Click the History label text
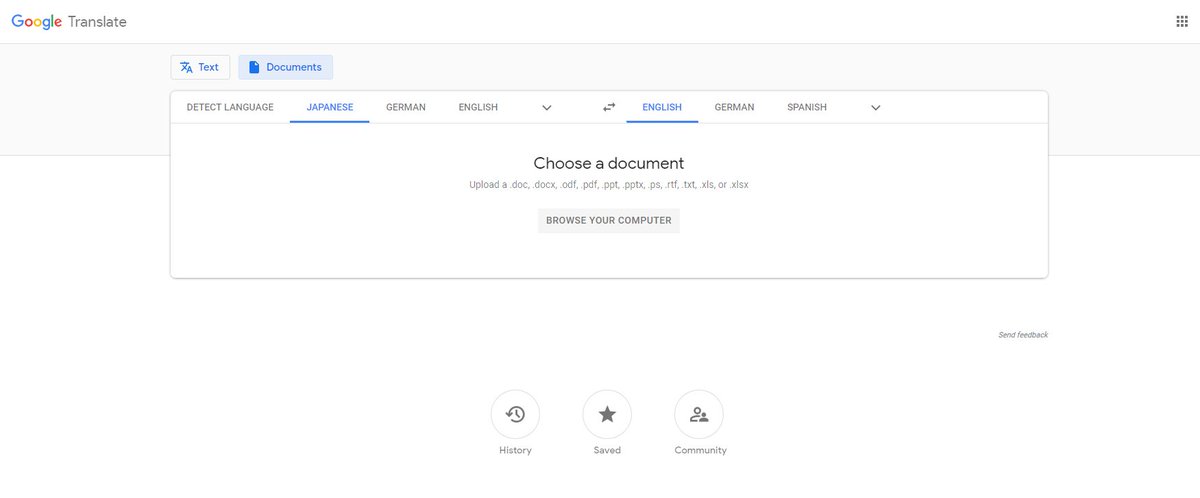This screenshot has height=498, width=1200. pos(515,450)
